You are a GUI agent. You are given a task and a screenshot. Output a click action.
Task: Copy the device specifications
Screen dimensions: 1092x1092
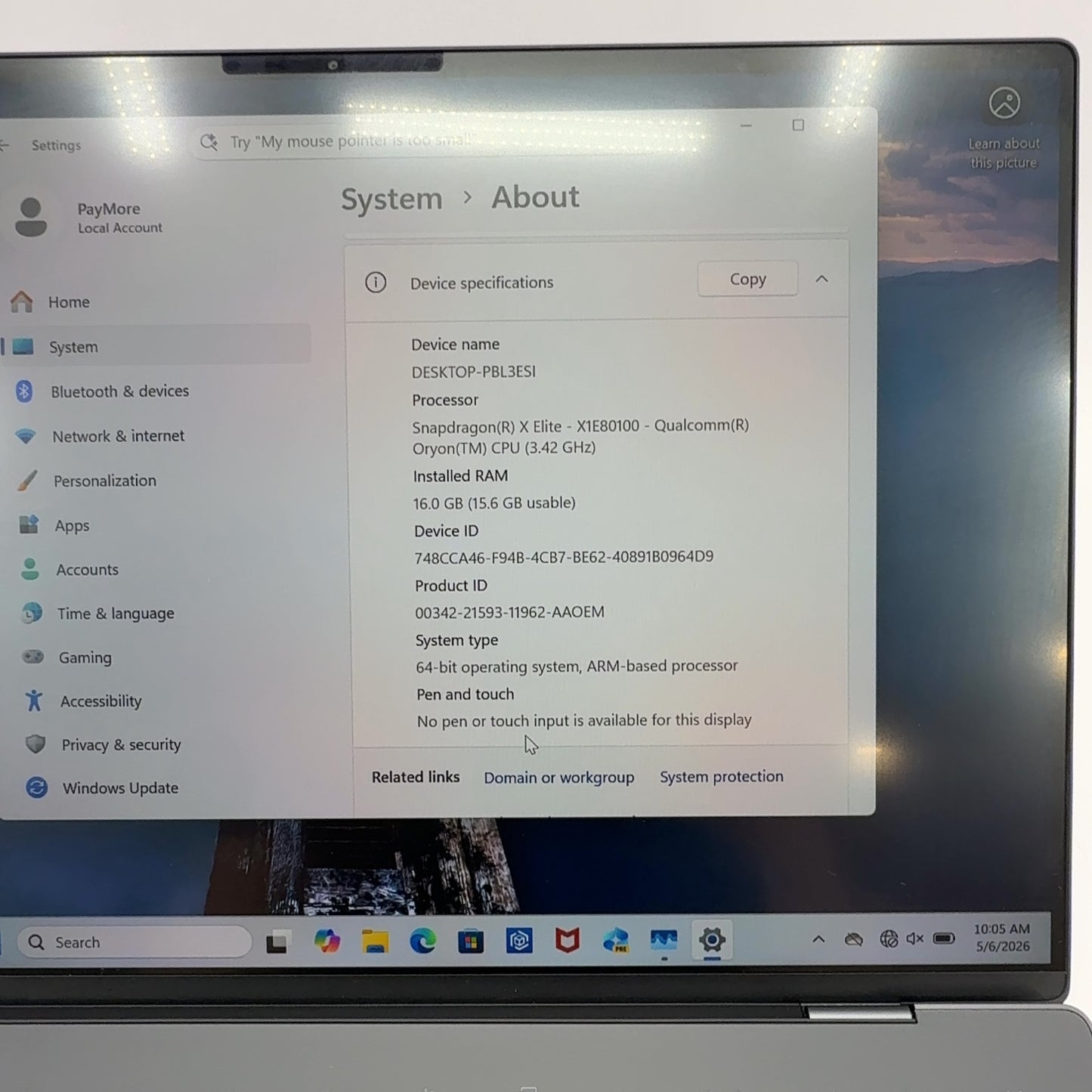tap(747, 279)
